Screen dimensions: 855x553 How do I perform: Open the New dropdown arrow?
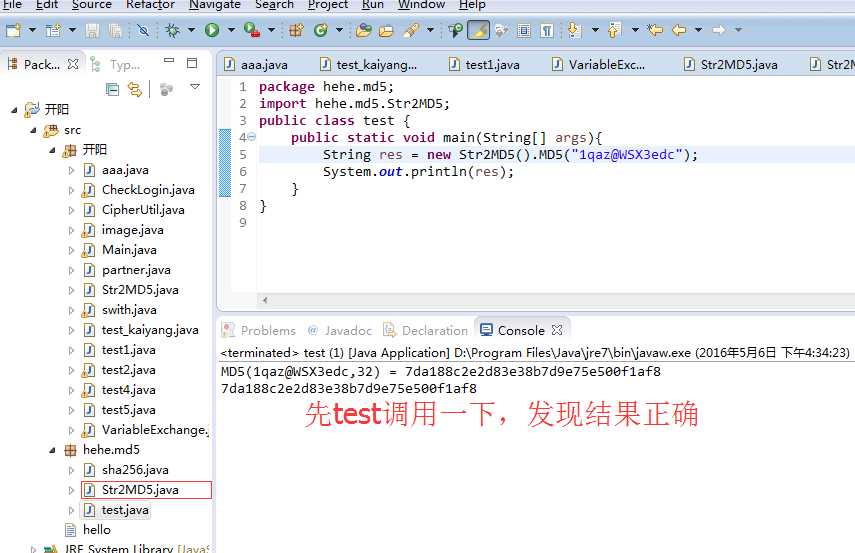pyautogui.click(x=32, y=30)
